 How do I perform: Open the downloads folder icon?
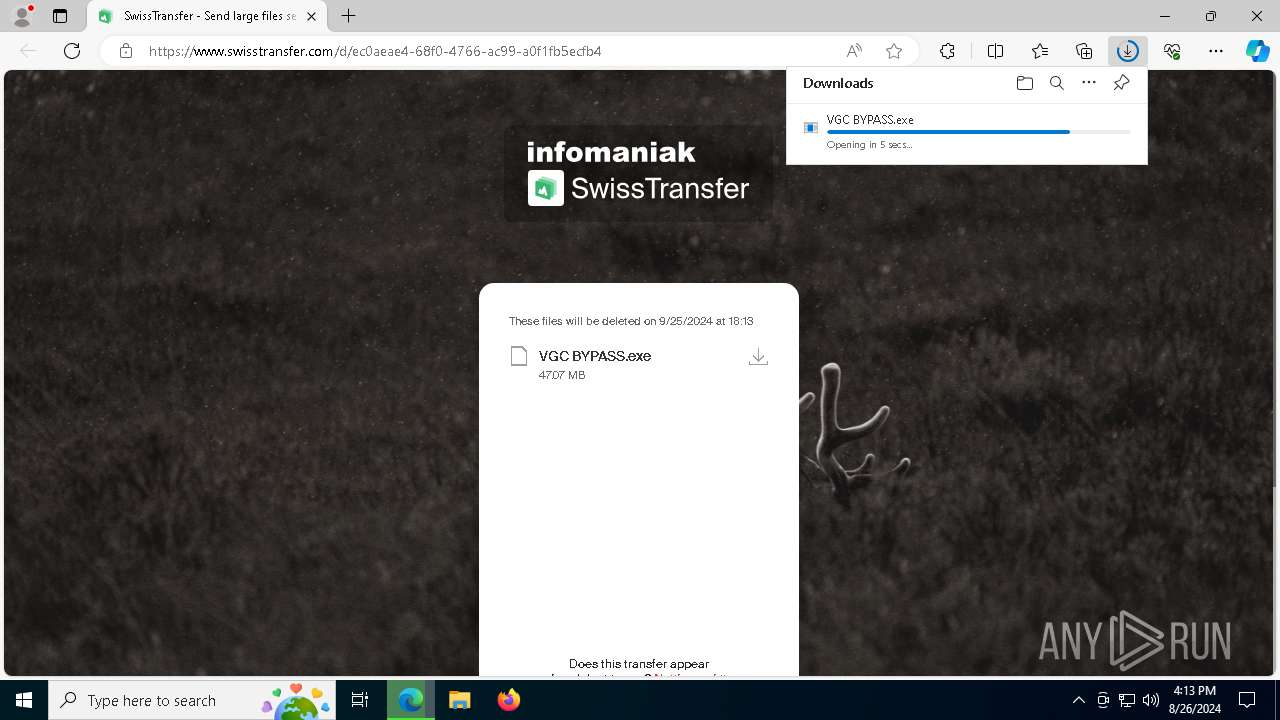point(1024,83)
